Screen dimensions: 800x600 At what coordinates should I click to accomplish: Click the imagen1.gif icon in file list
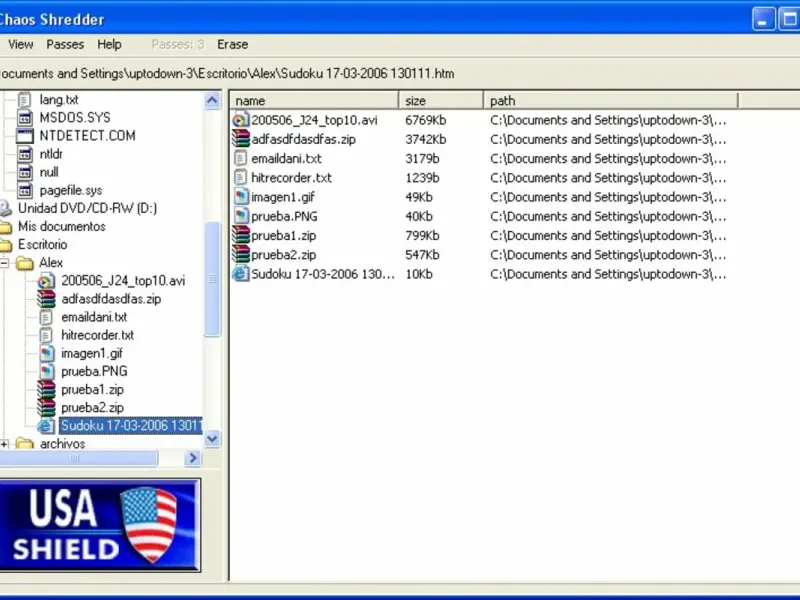pyautogui.click(x=241, y=197)
